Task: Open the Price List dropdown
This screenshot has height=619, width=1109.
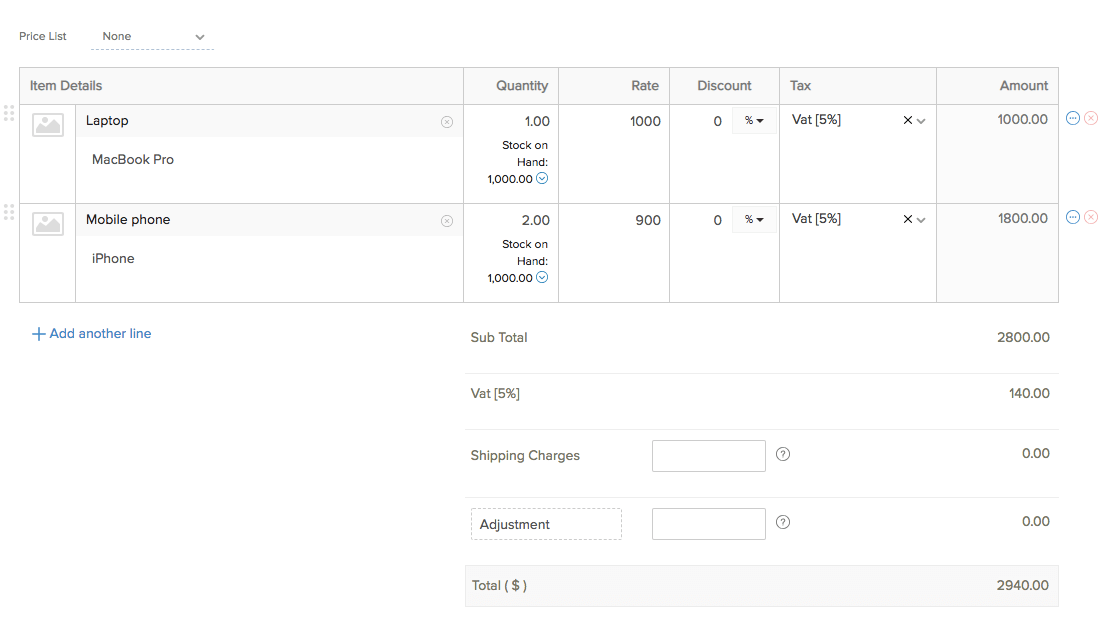Action: point(152,37)
